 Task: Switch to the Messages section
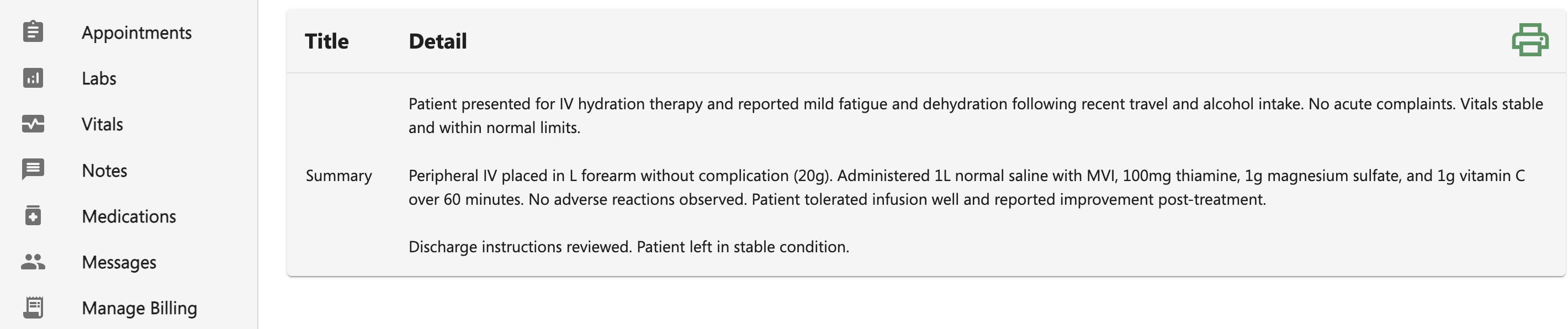[119, 262]
